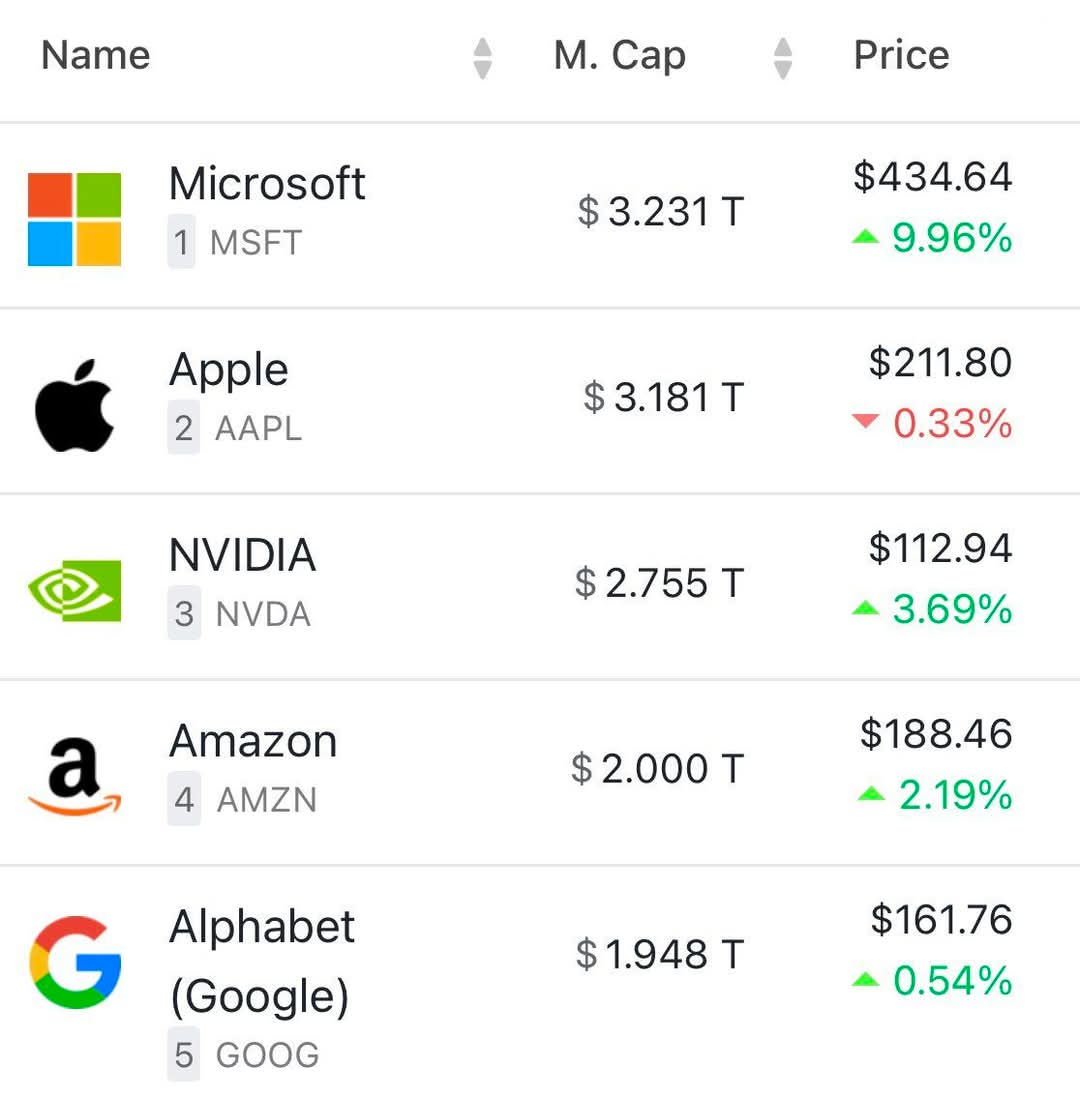Click the MSFT ticker symbol
Screen dimensions: 1080x1097
[x=256, y=243]
